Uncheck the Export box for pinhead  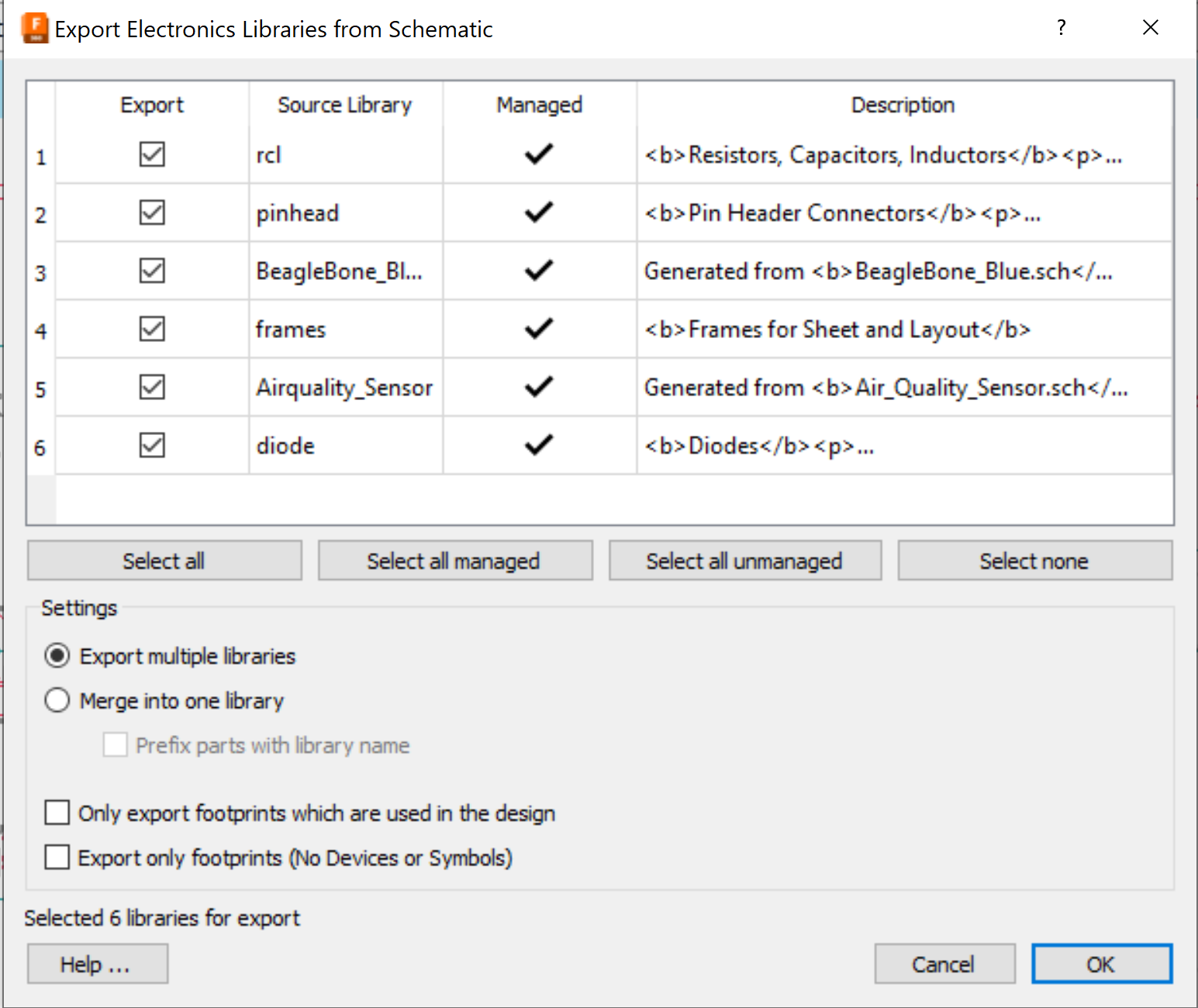click(151, 212)
